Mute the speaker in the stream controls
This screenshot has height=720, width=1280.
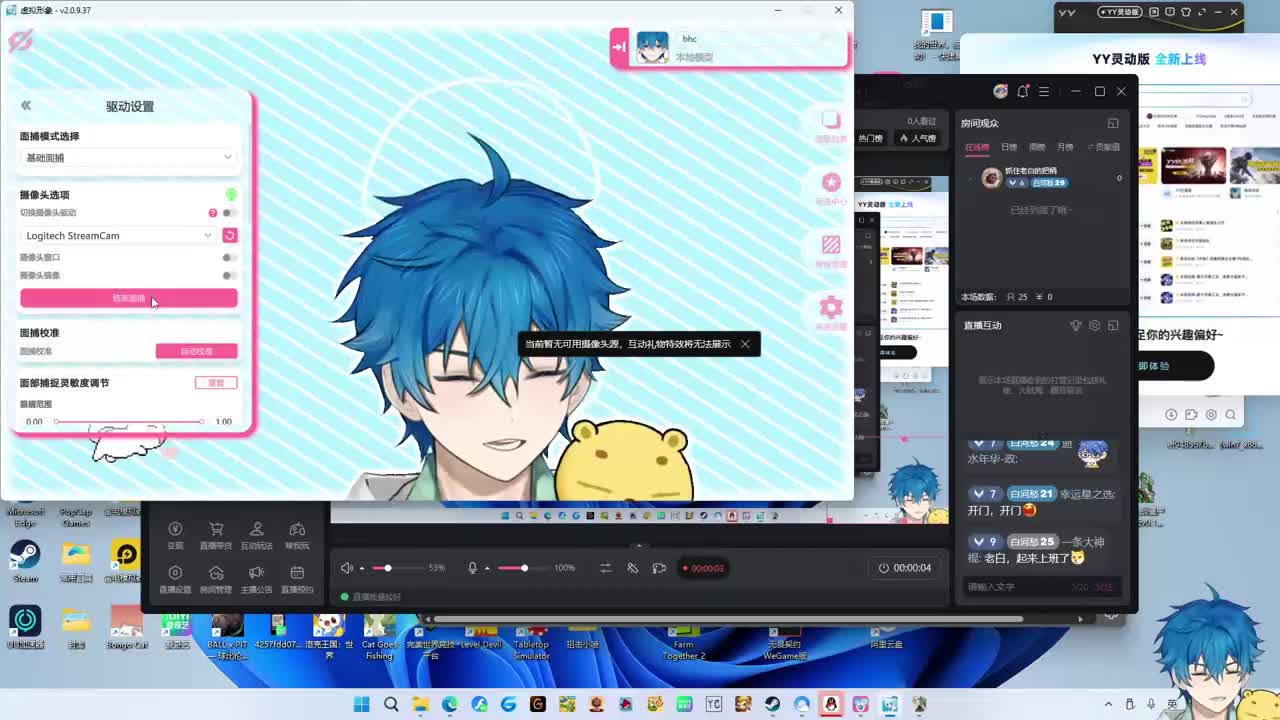(347, 568)
